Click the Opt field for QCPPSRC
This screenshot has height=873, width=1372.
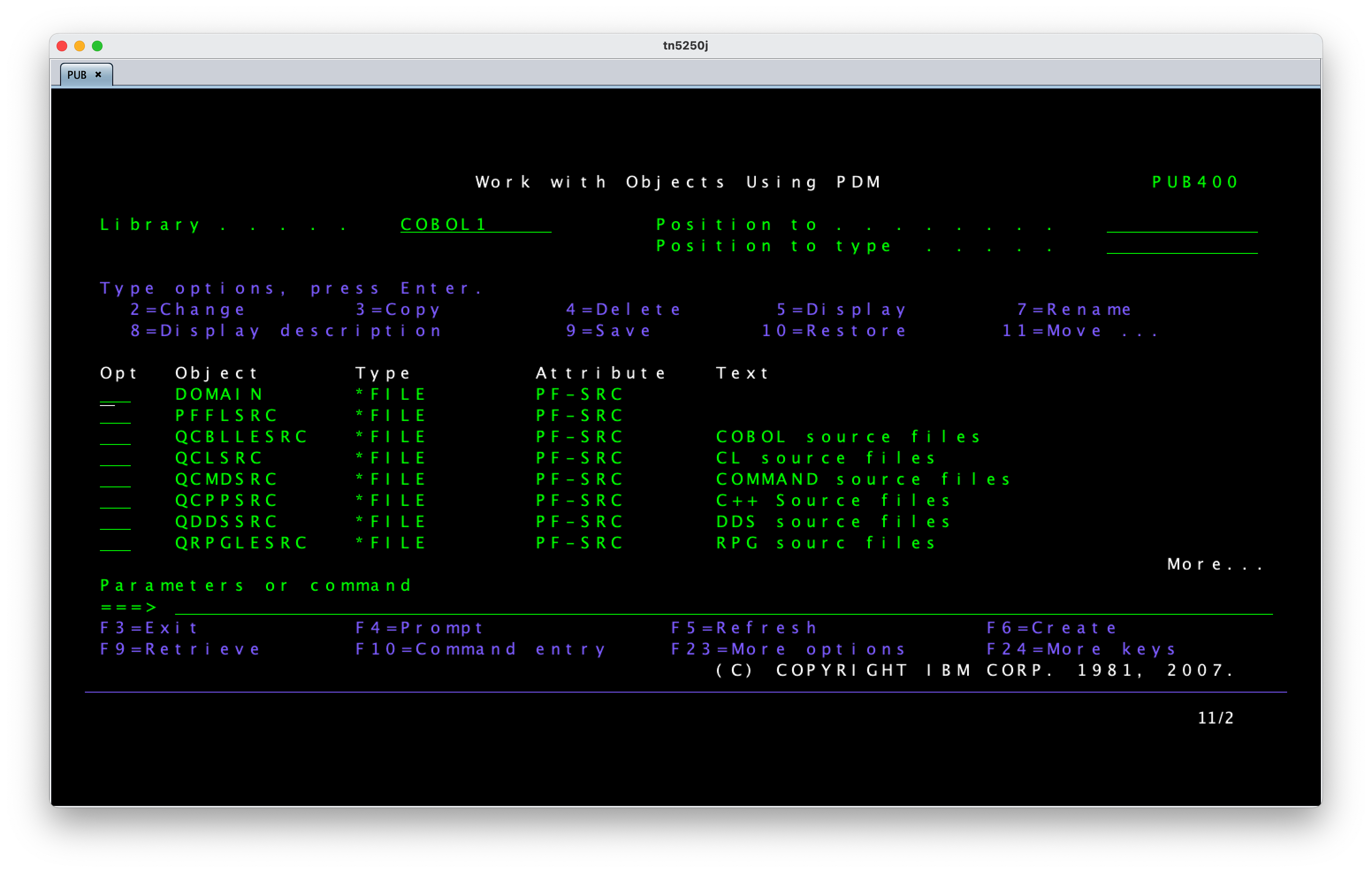(115, 500)
